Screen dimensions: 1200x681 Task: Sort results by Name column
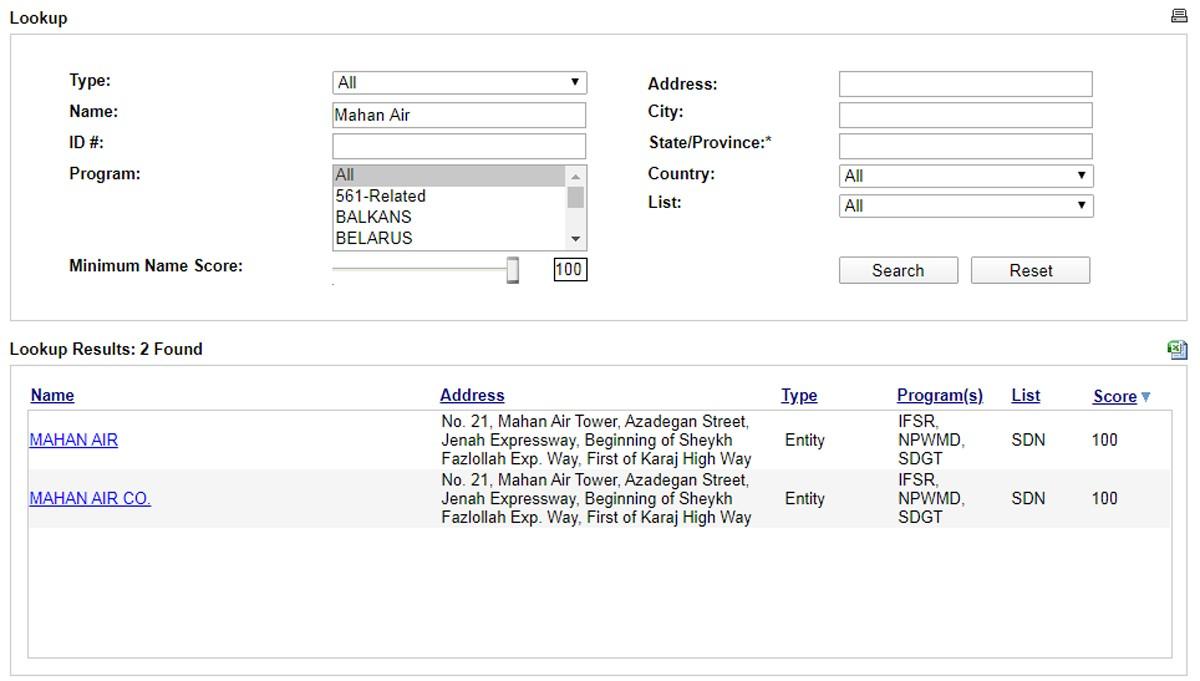(x=52, y=395)
